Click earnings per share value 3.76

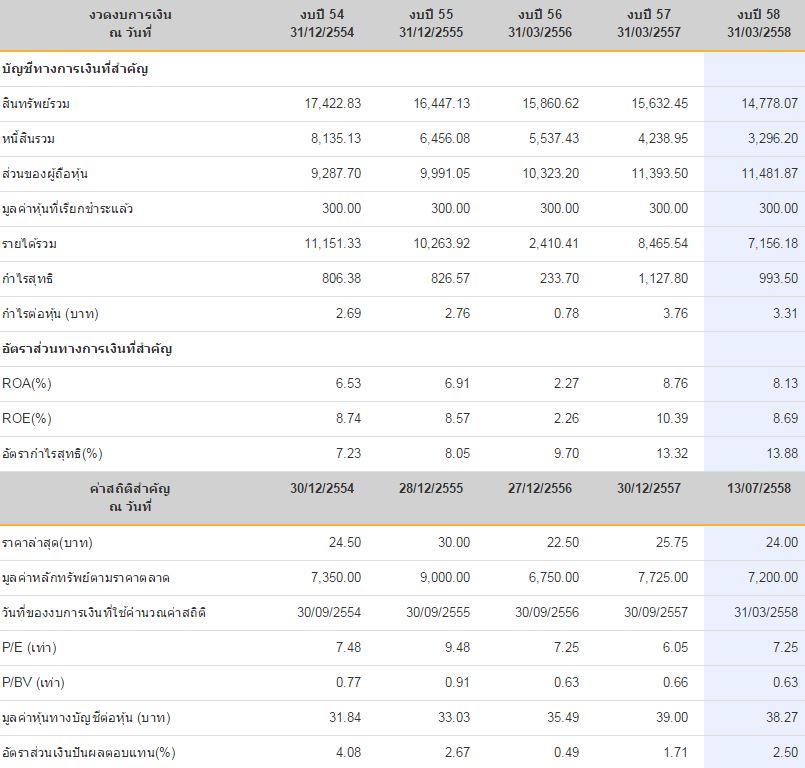coord(675,314)
